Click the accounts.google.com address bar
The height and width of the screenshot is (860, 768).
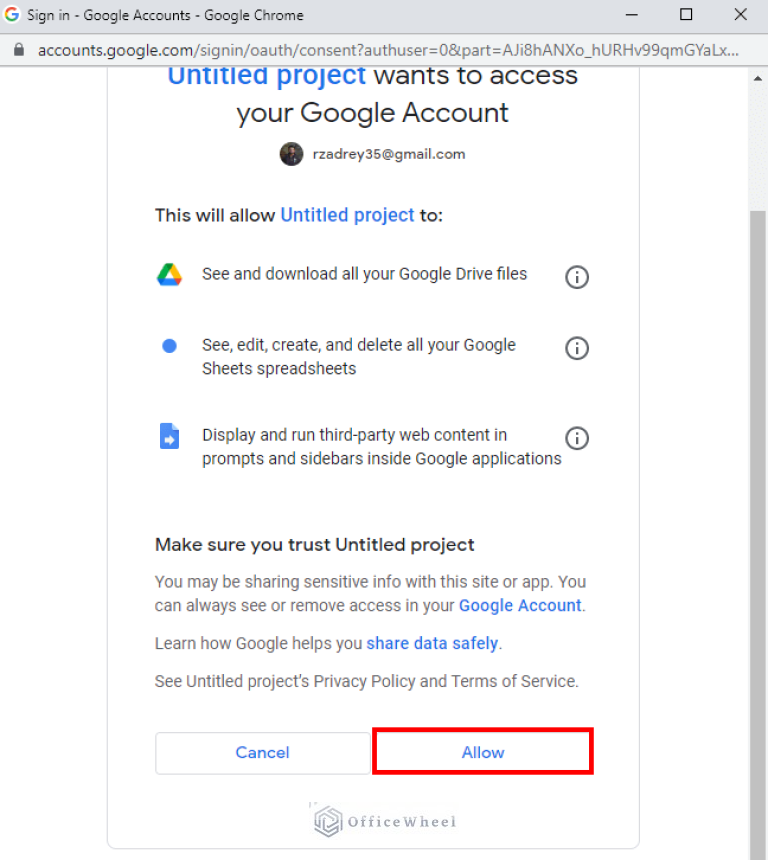[300, 47]
